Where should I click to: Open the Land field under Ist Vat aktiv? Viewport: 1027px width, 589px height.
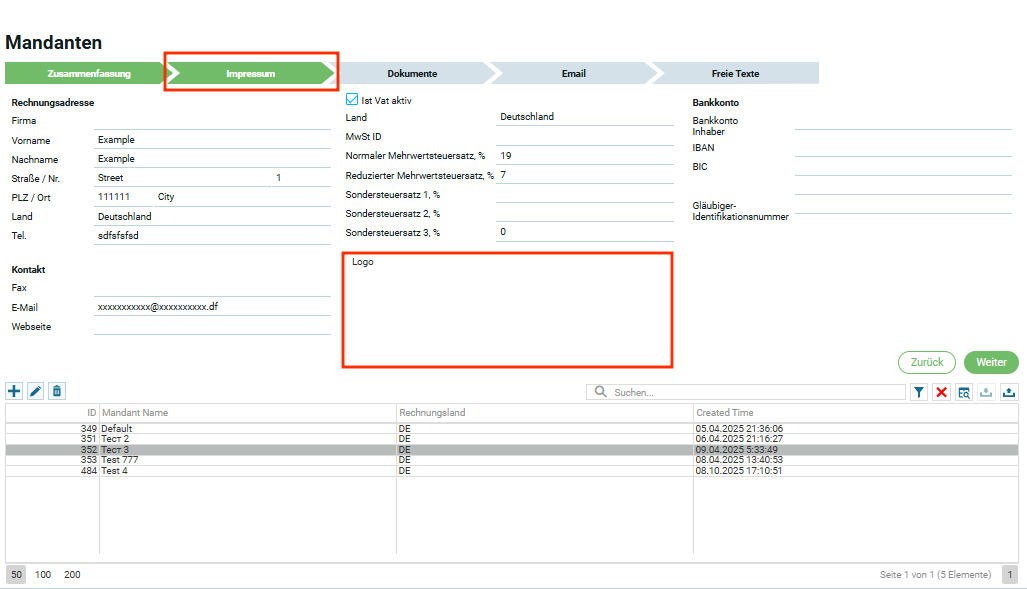(584, 117)
